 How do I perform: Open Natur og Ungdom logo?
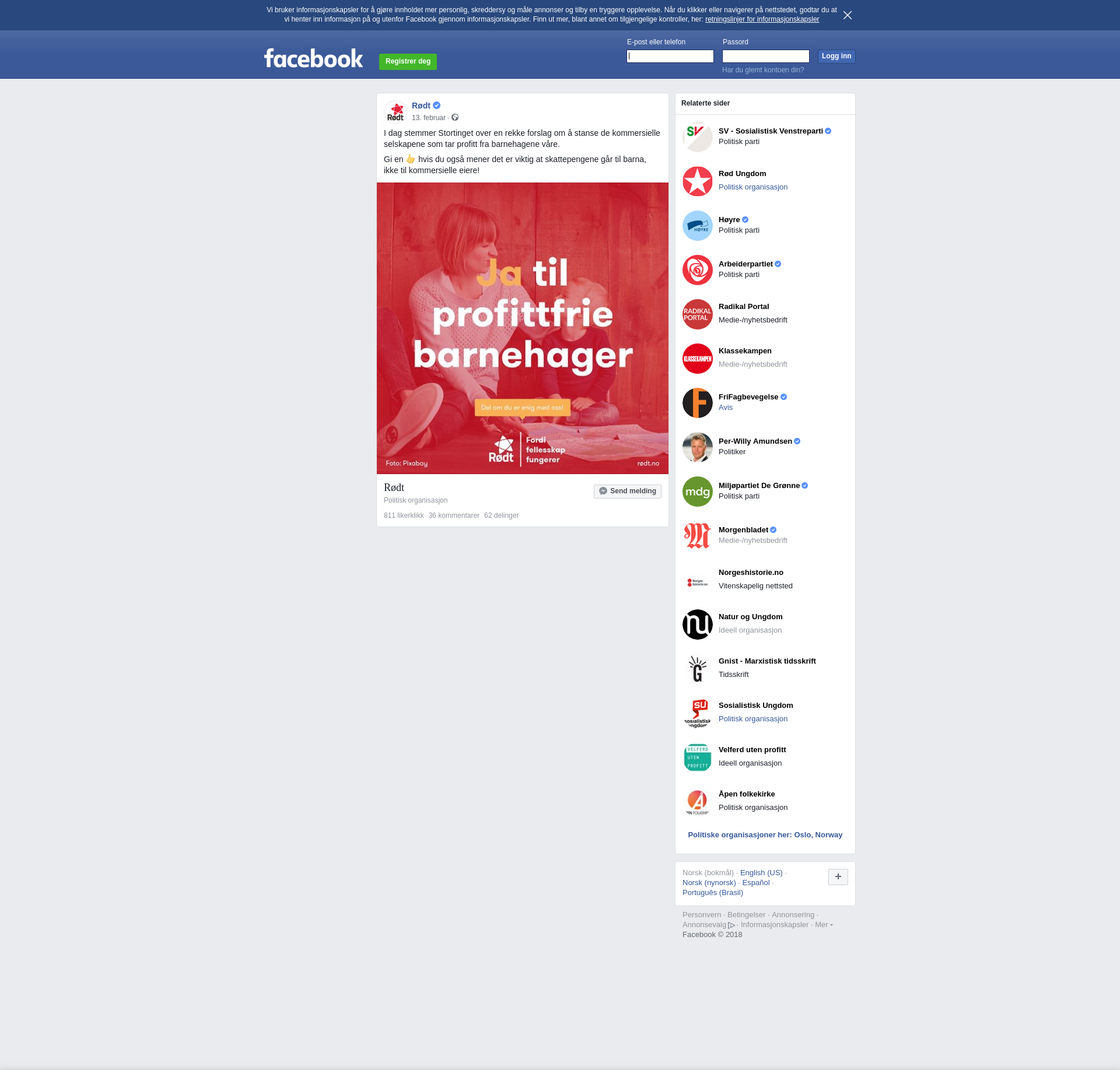click(x=698, y=625)
